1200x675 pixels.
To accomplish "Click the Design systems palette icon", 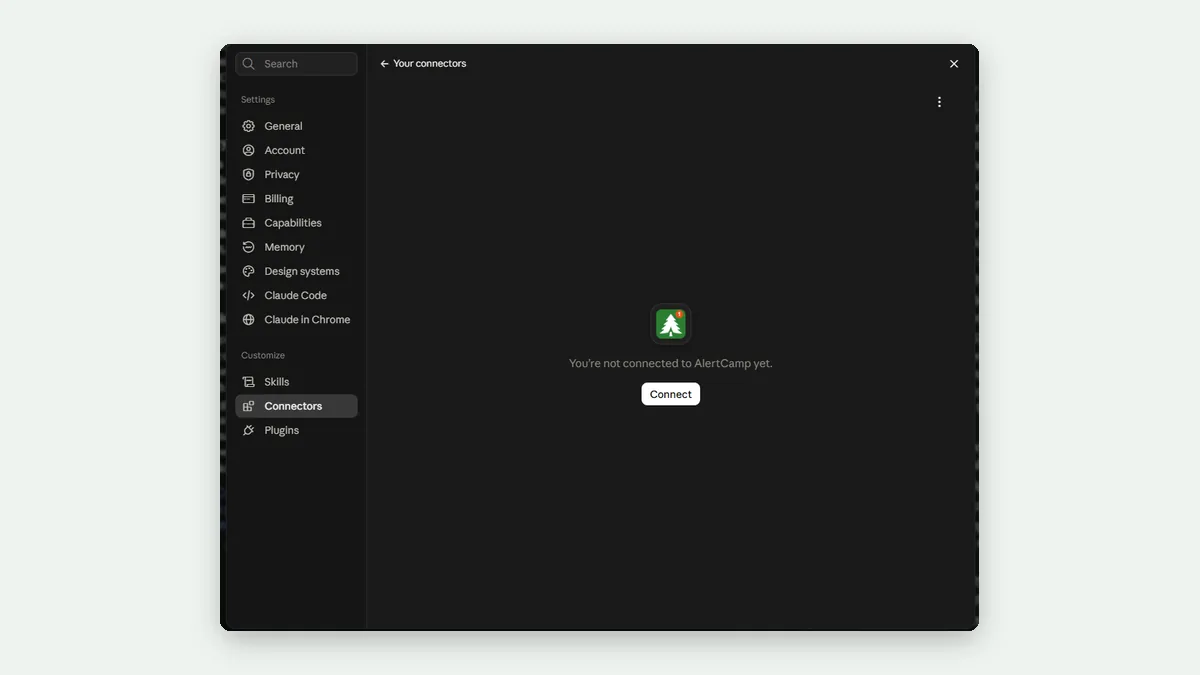I will click(249, 271).
